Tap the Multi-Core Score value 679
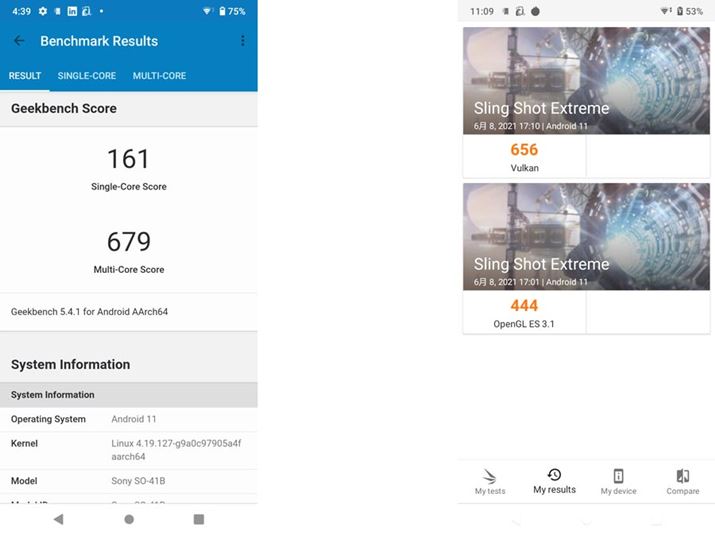Screen dimensions: 715x535 129,242
